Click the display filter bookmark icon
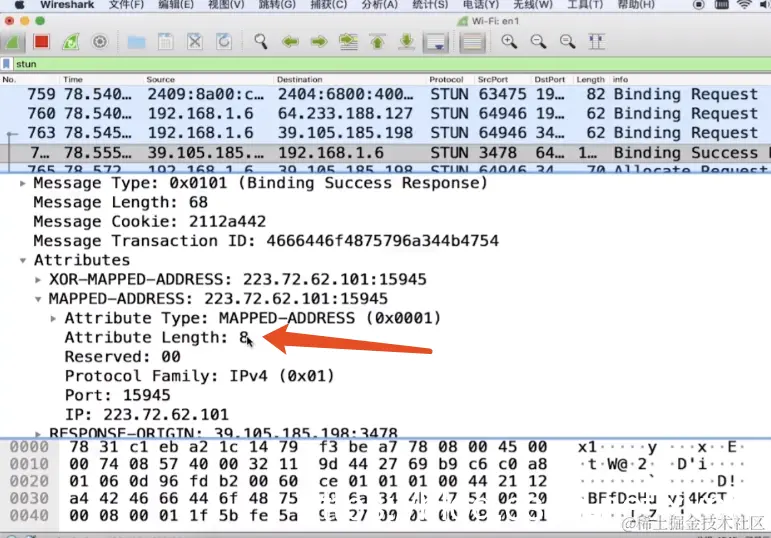 click(6, 64)
